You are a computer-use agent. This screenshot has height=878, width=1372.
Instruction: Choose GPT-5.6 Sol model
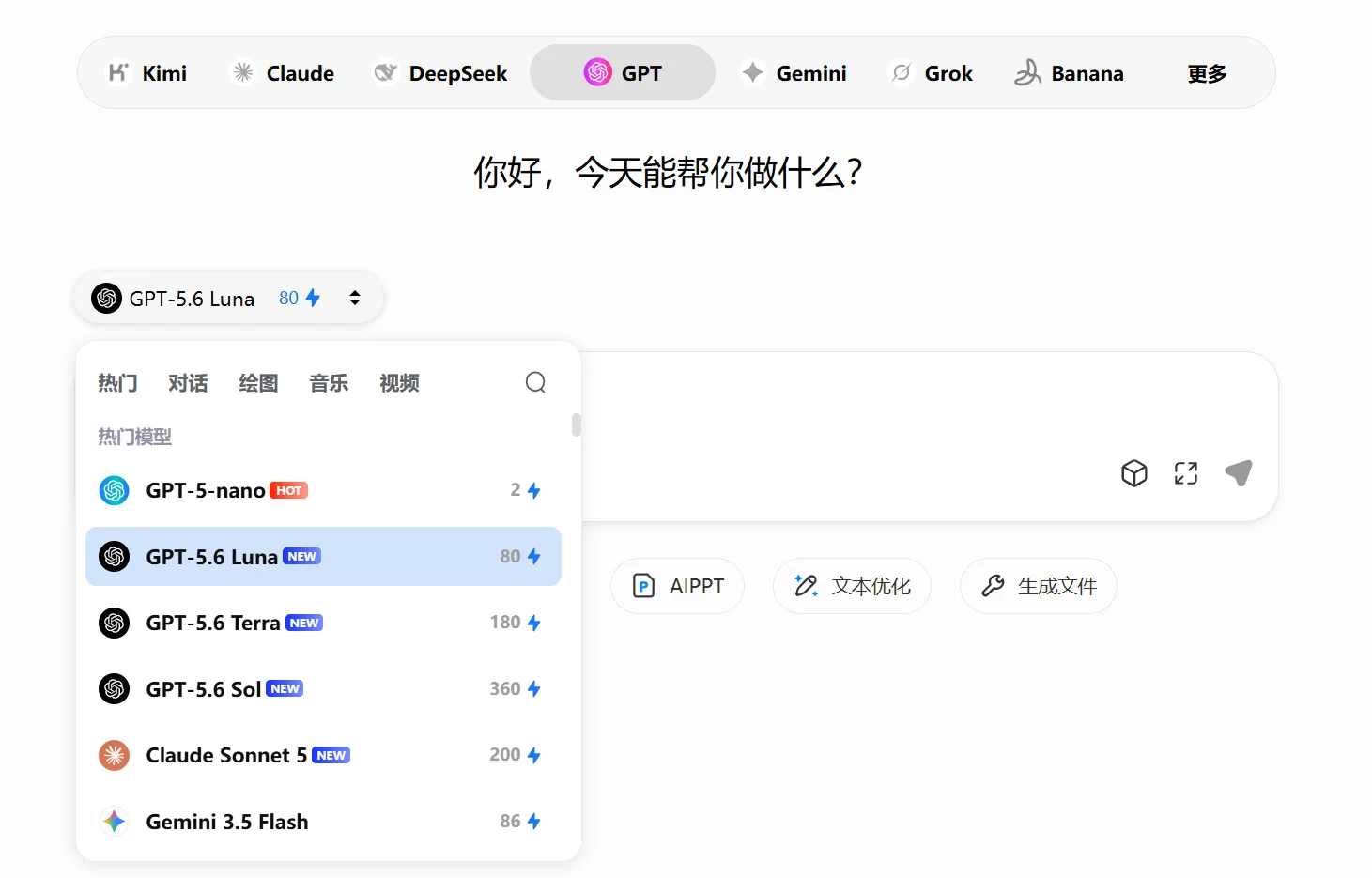tap(323, 689)
